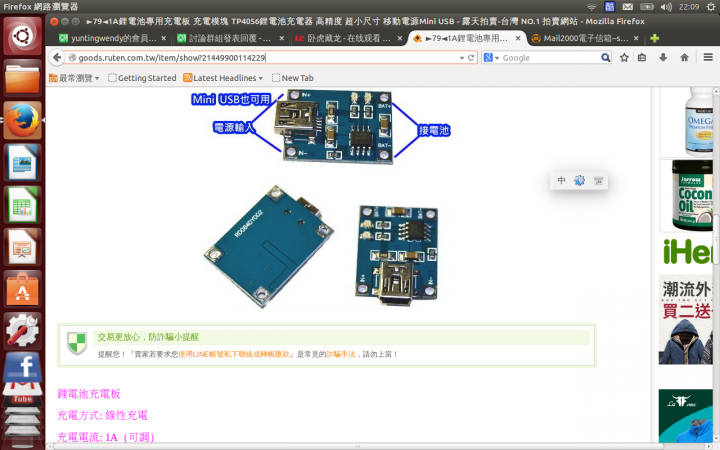
Task: Click the search magnifier icon
Action: 606,58
